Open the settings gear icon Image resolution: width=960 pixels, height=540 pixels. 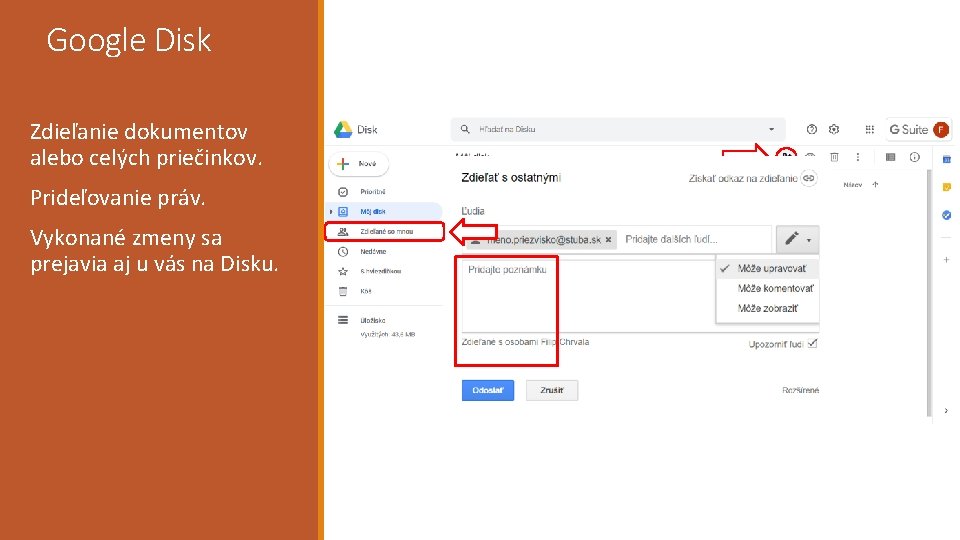[834, 129]
